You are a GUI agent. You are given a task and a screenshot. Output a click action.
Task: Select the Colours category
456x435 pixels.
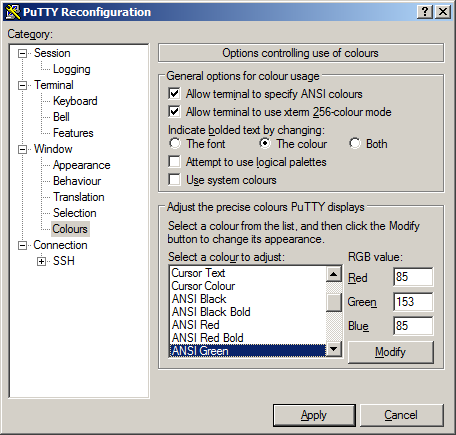click(70, 229)
